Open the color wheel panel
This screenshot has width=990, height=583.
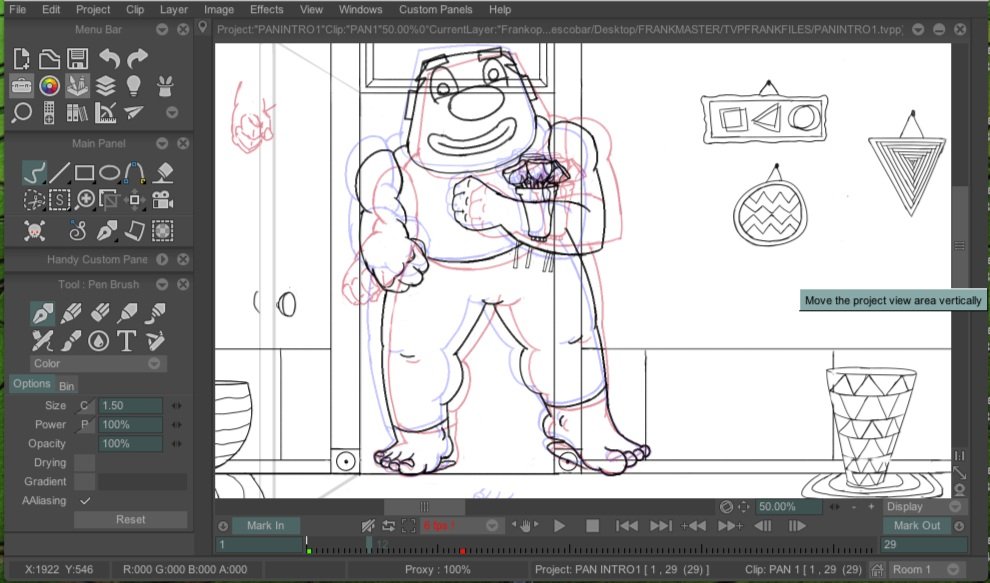(49, 86)
